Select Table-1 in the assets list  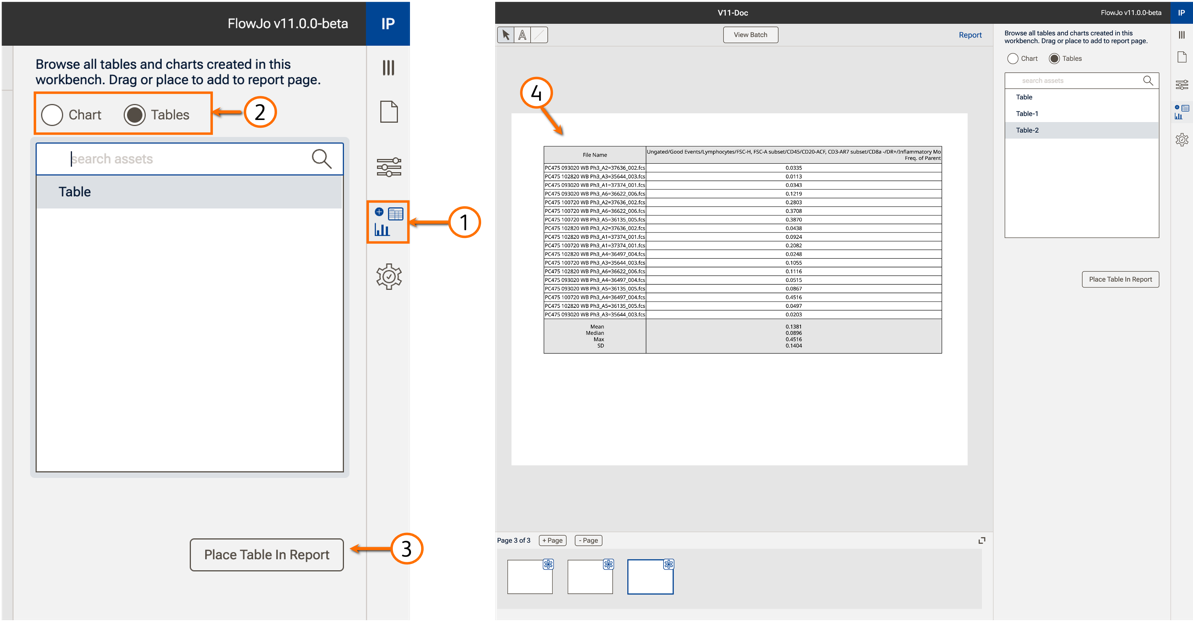coord(1027,114)
